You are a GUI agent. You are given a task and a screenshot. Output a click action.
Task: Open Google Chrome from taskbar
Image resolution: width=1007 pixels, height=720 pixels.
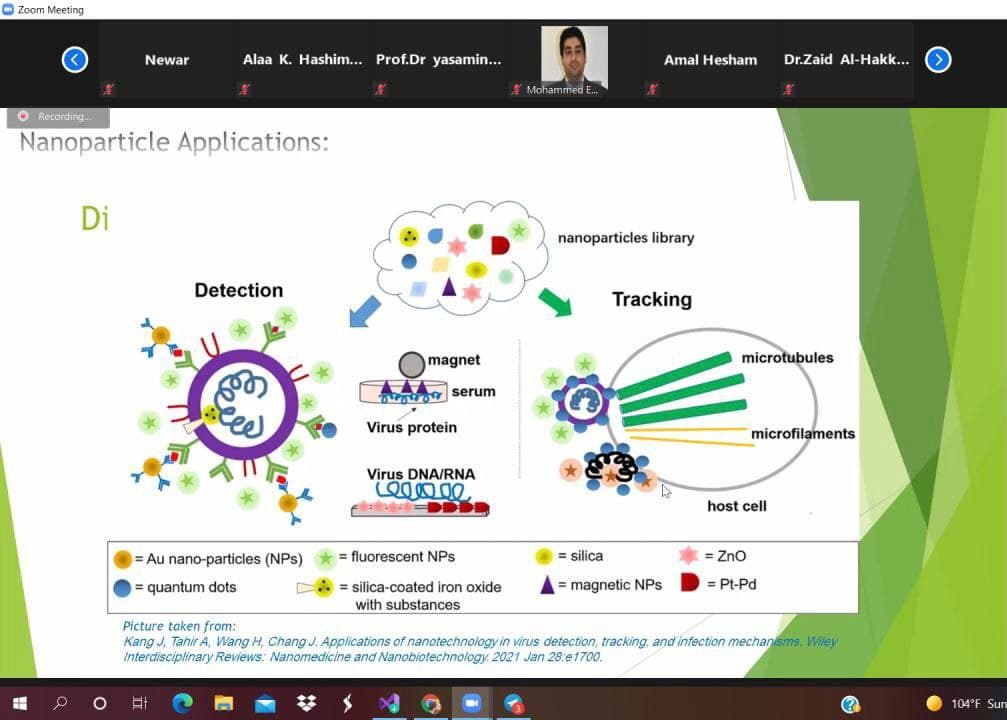coord(430,704)
